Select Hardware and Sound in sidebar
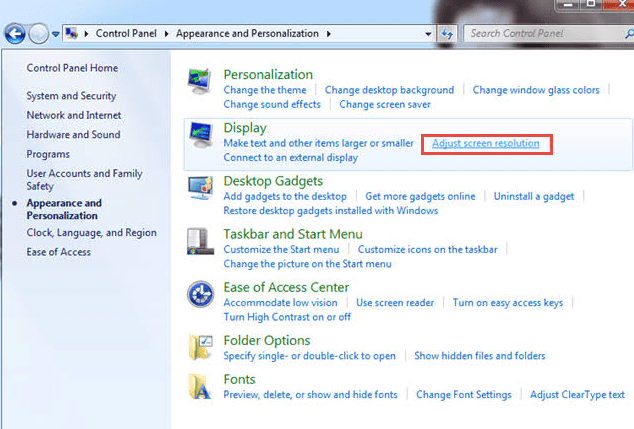 click(73, 135)
